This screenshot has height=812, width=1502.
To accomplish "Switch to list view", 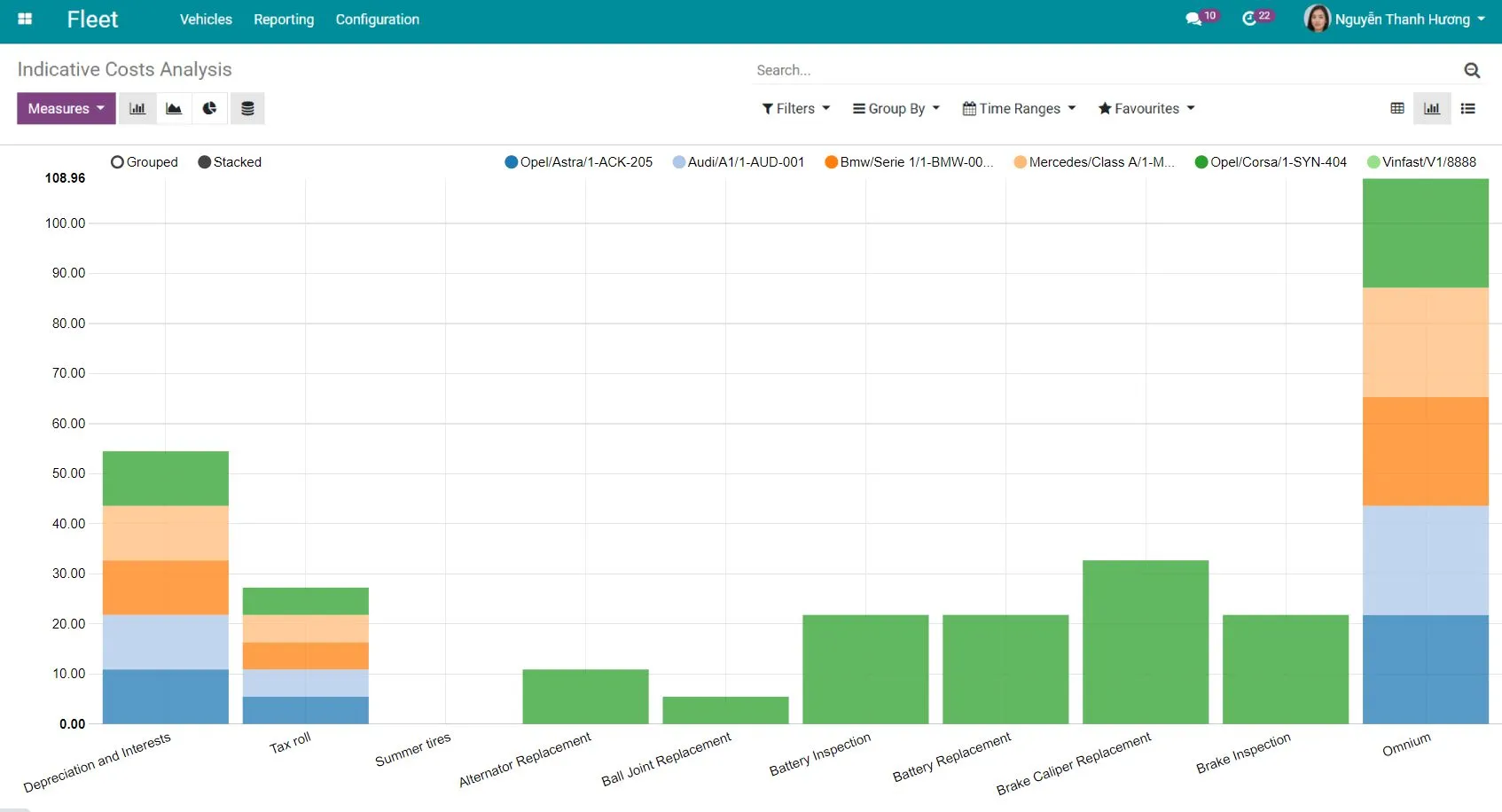I will [x=1468, y=108].
